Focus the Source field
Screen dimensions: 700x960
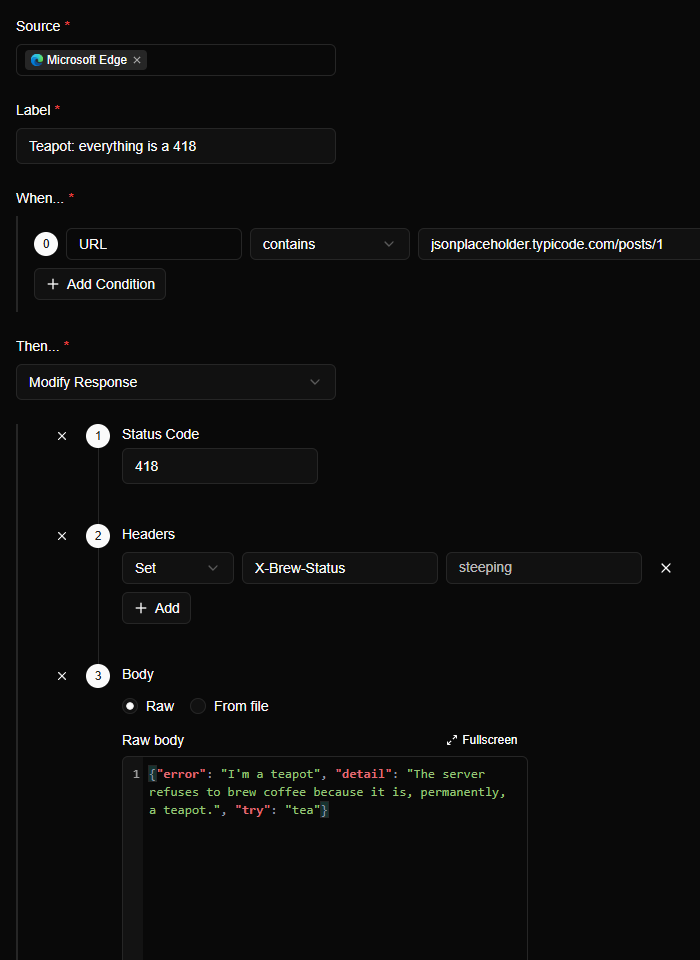pyautogui.click(x=176, y=60)
